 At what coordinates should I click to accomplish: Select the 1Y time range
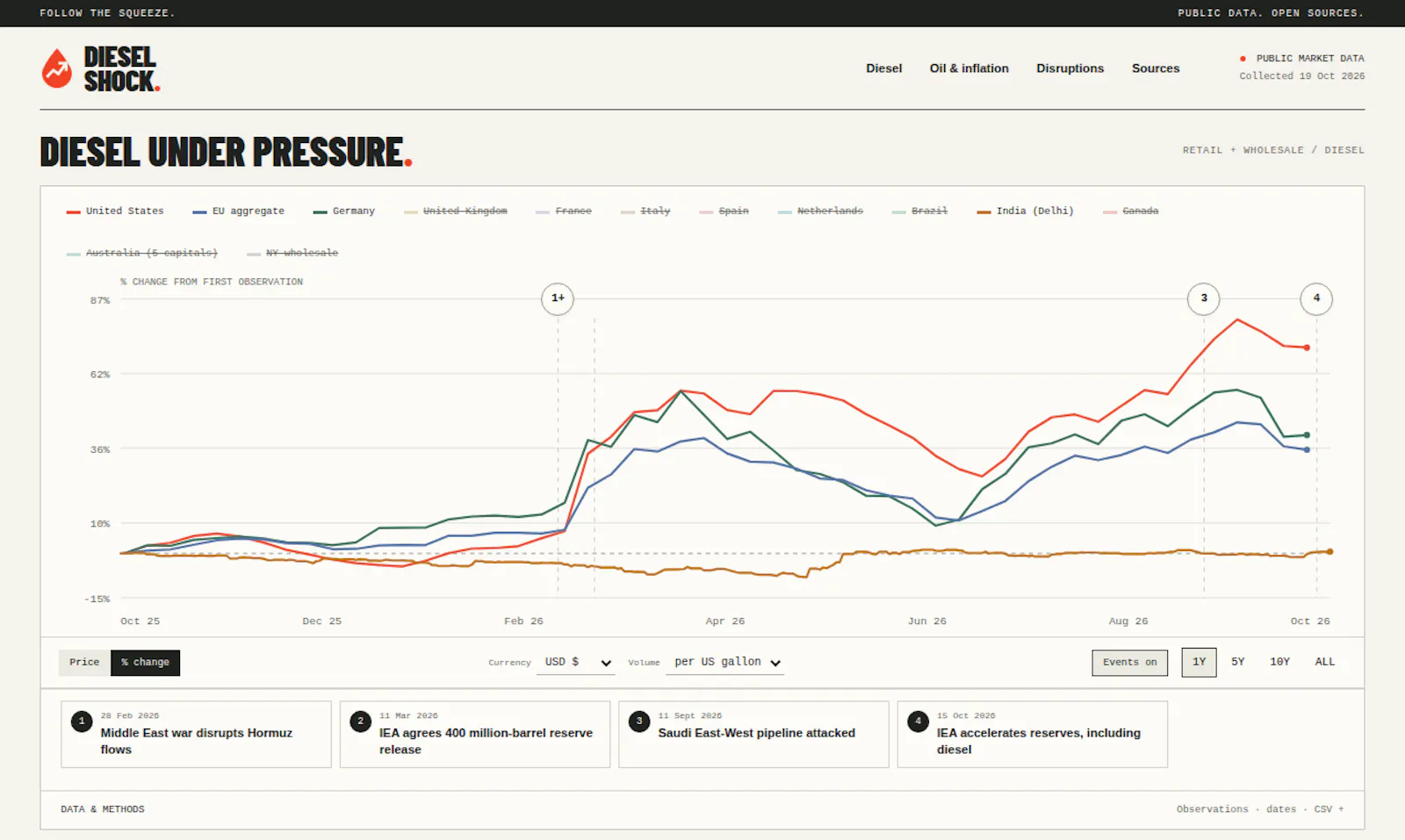point(1199,662)
